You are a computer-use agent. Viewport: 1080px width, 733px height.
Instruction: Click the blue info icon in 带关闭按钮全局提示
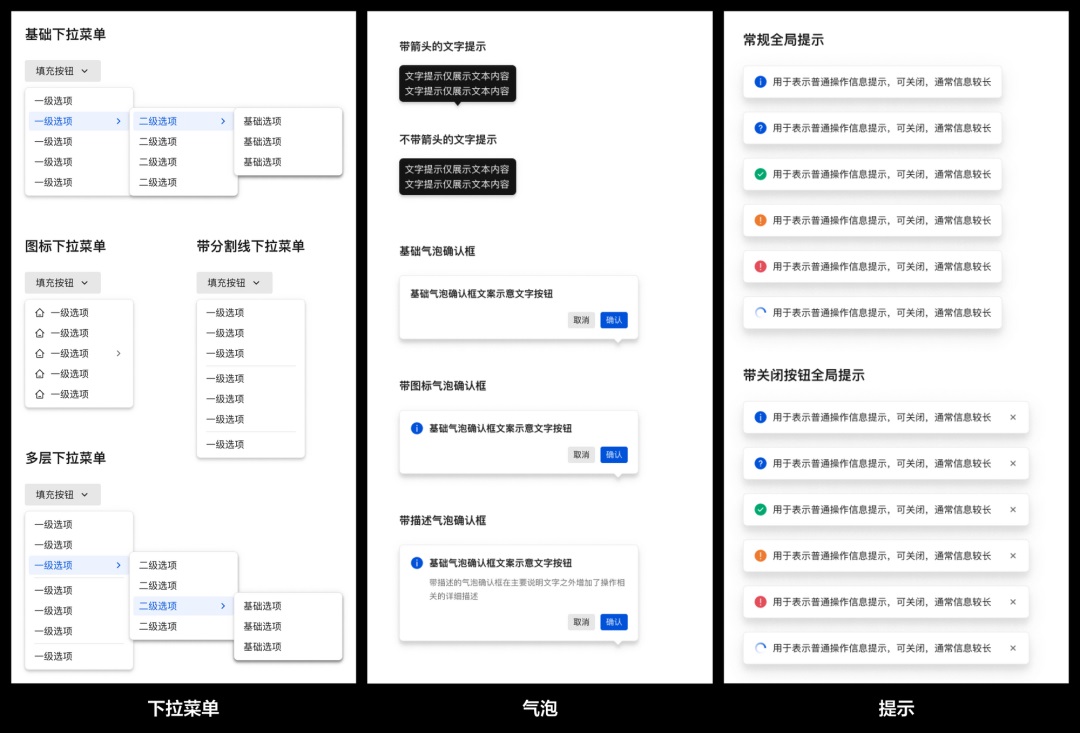[760, 417]
